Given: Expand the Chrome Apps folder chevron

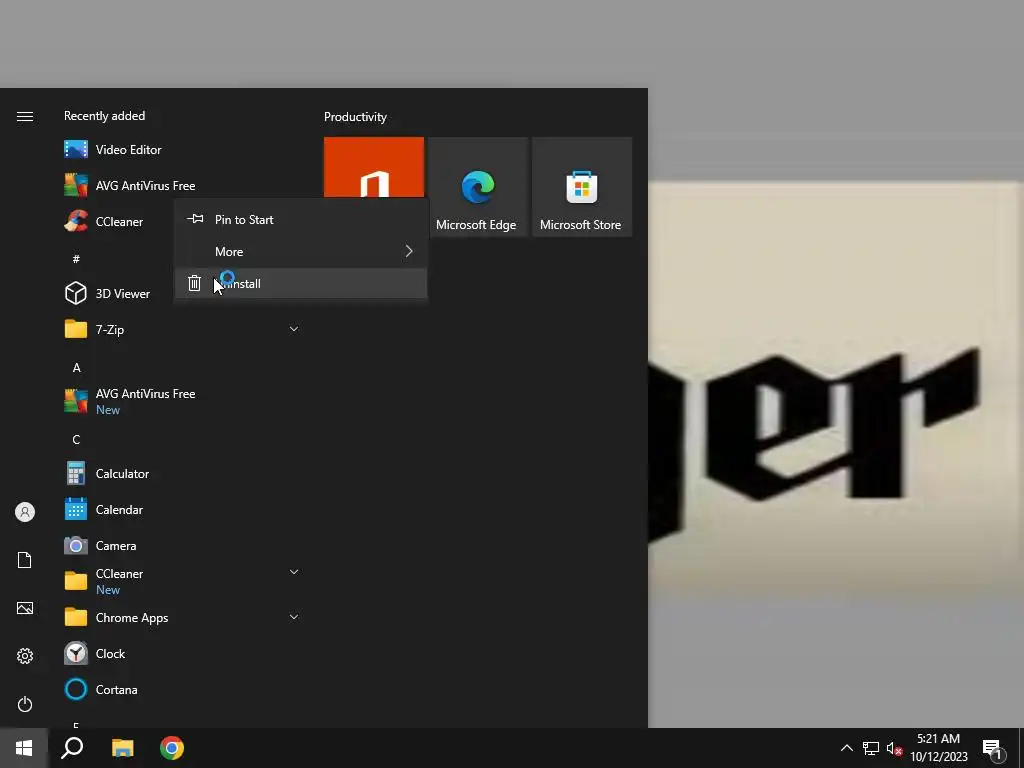Looking at the screenshot, I should click(294, 616).
